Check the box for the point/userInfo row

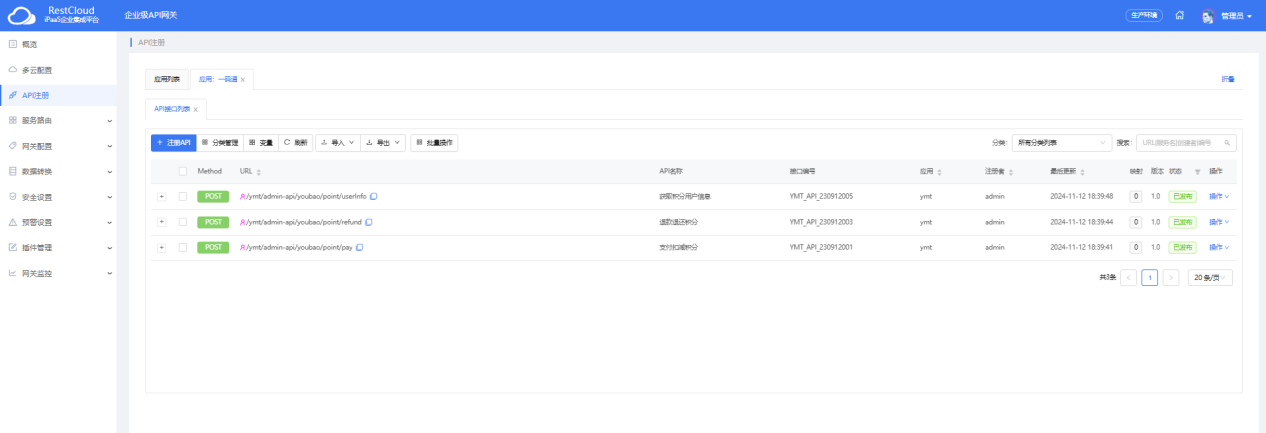point(182,196)
